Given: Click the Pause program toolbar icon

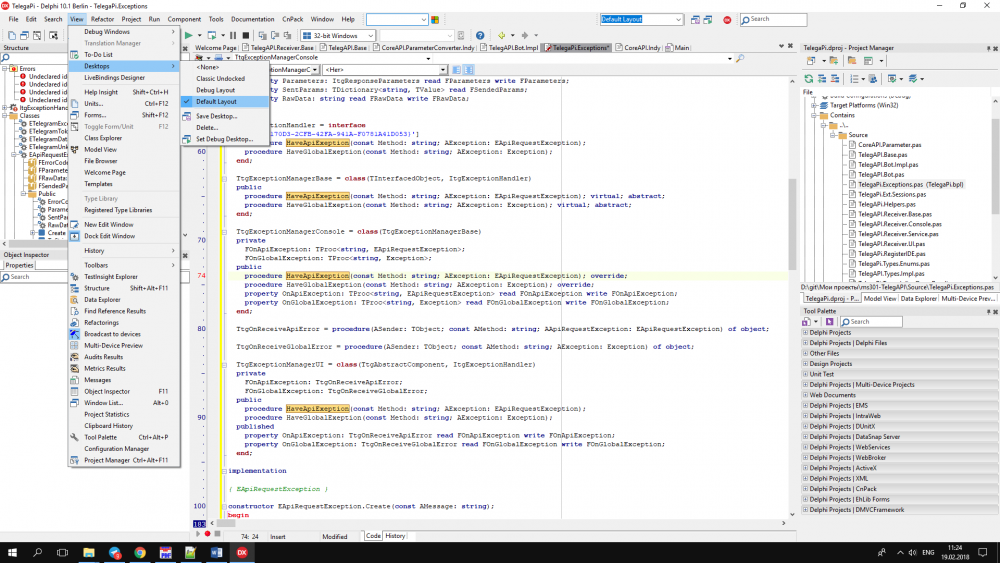Looking at the screenshot, I should click(x=233, y=36).
